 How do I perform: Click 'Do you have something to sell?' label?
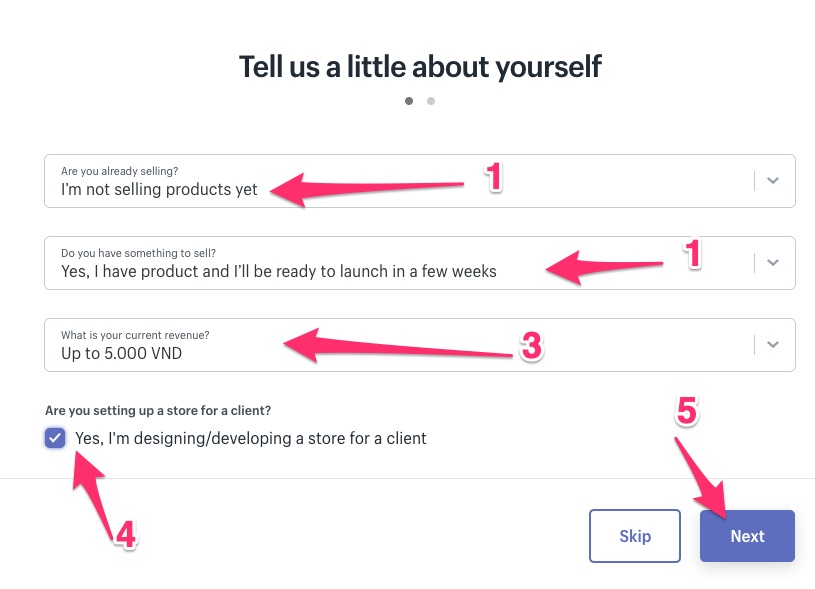(138, 253)
